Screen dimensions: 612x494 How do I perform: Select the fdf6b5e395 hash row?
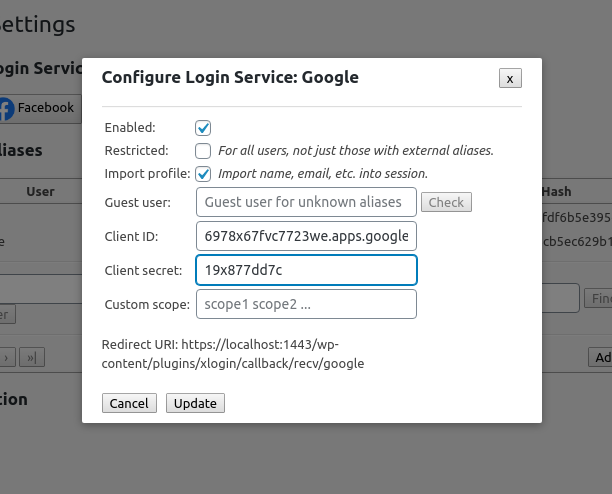576,217
